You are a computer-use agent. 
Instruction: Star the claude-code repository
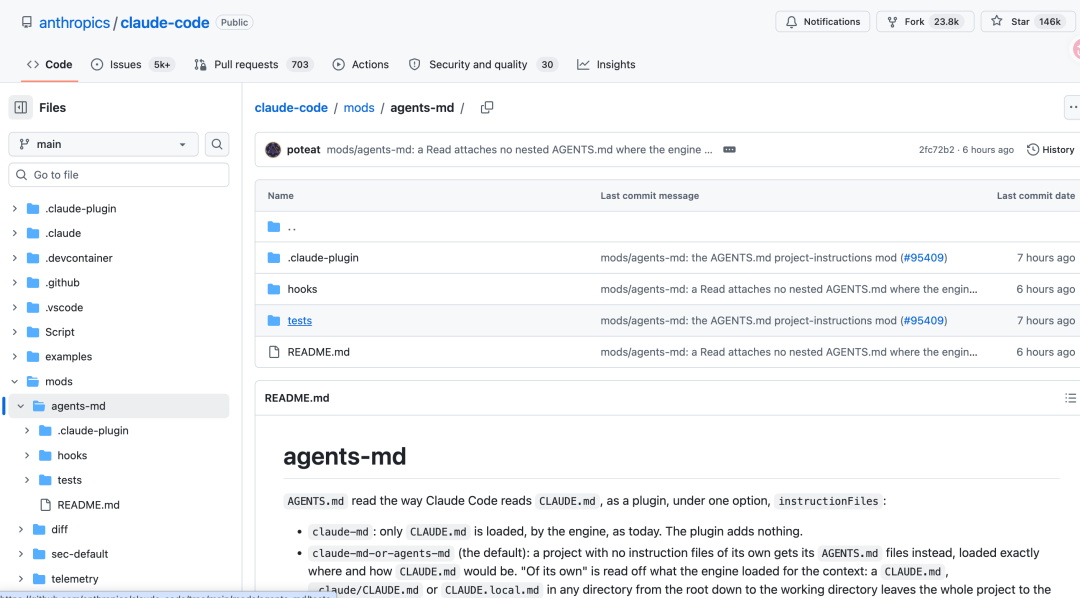tap(1028, 21)
